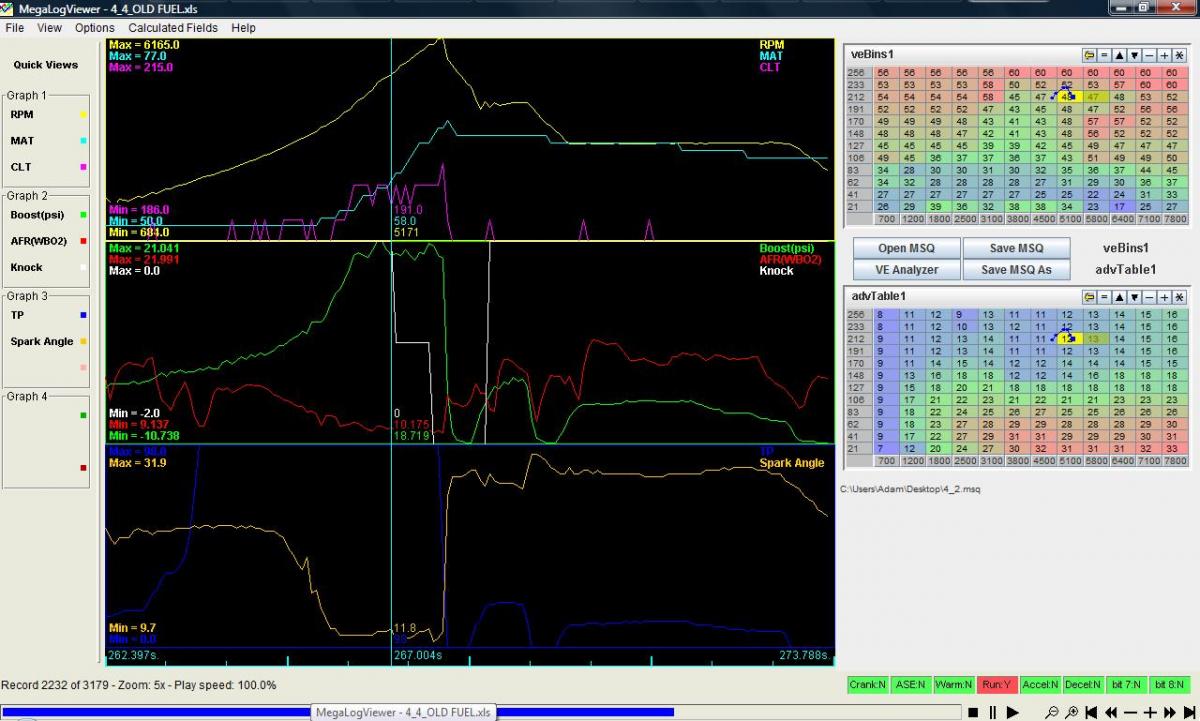Click the yellow undo arrow on veBins1 table
This screenshot has height=721, width=1200.
1088,55
